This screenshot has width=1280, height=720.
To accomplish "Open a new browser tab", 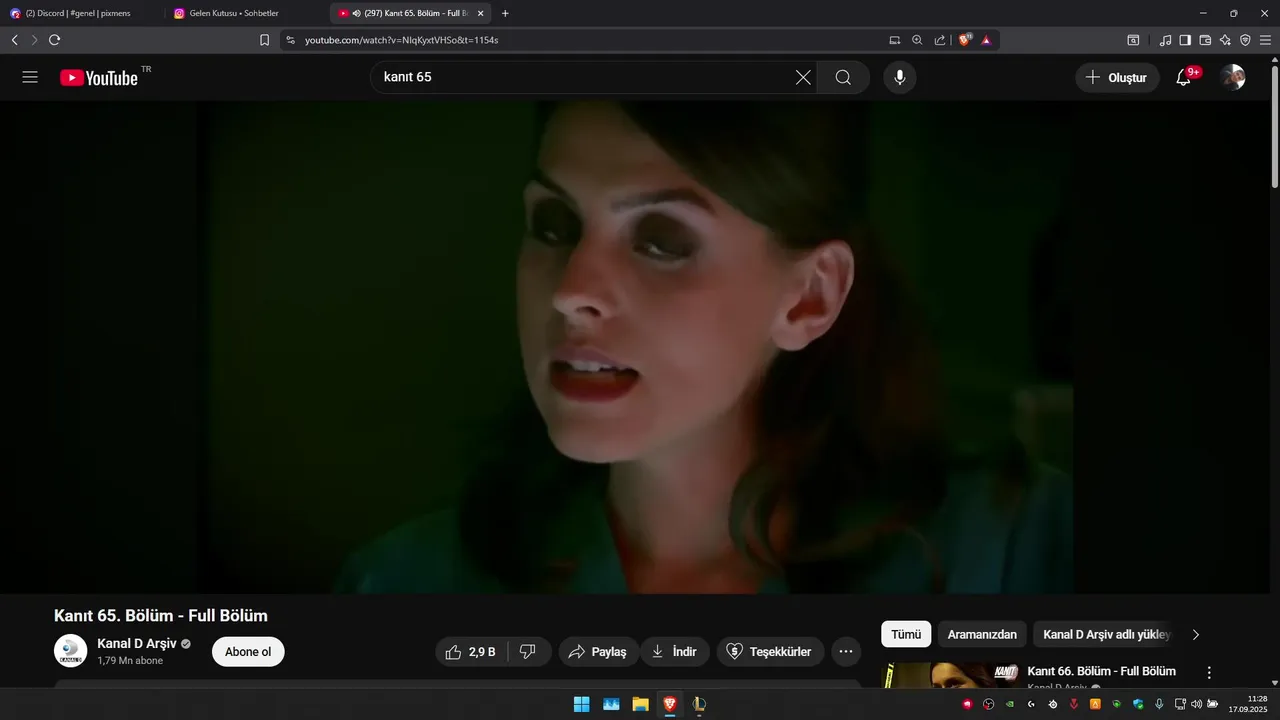I will (x=505, y=13).
